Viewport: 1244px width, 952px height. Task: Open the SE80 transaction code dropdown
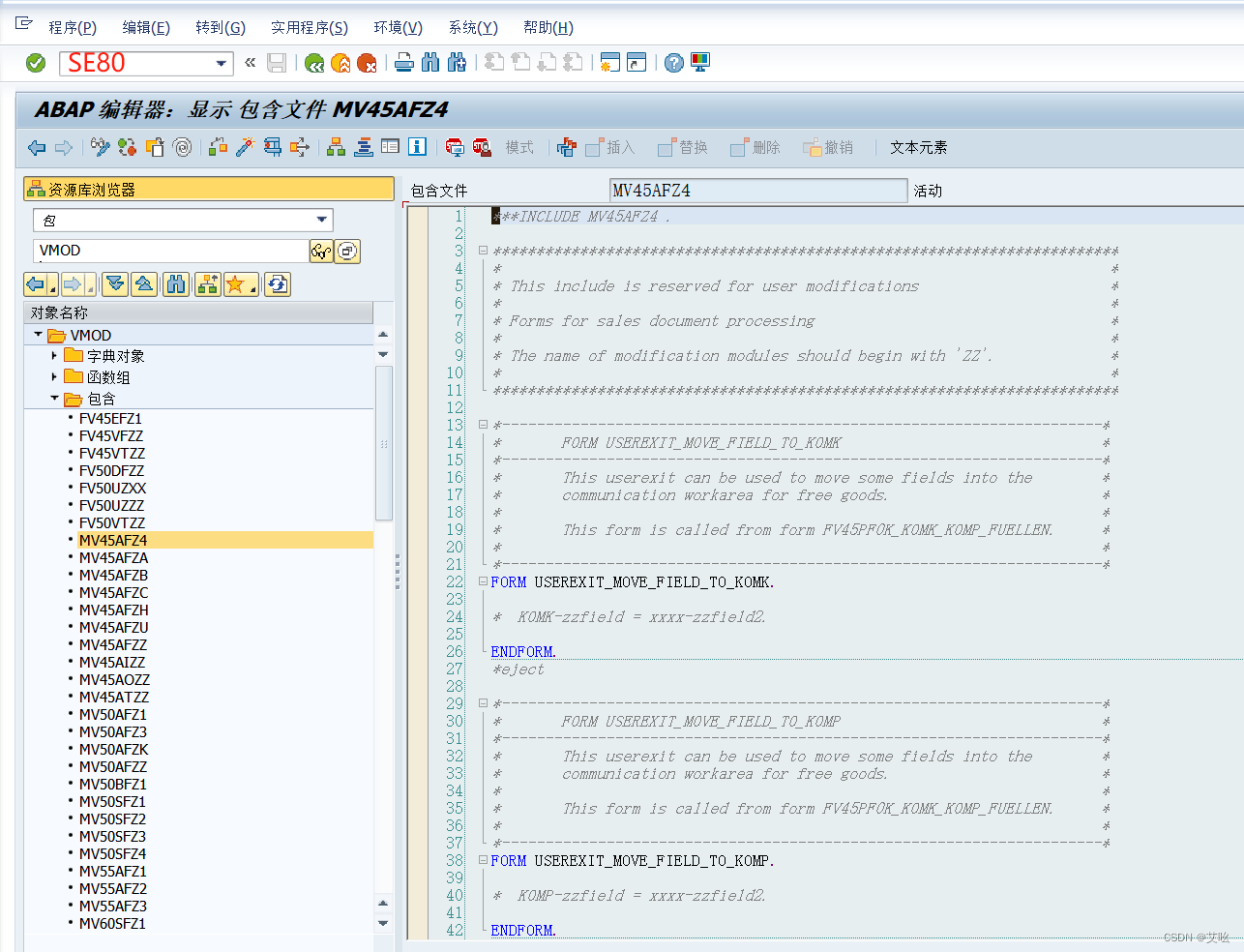tap(222, 64)
